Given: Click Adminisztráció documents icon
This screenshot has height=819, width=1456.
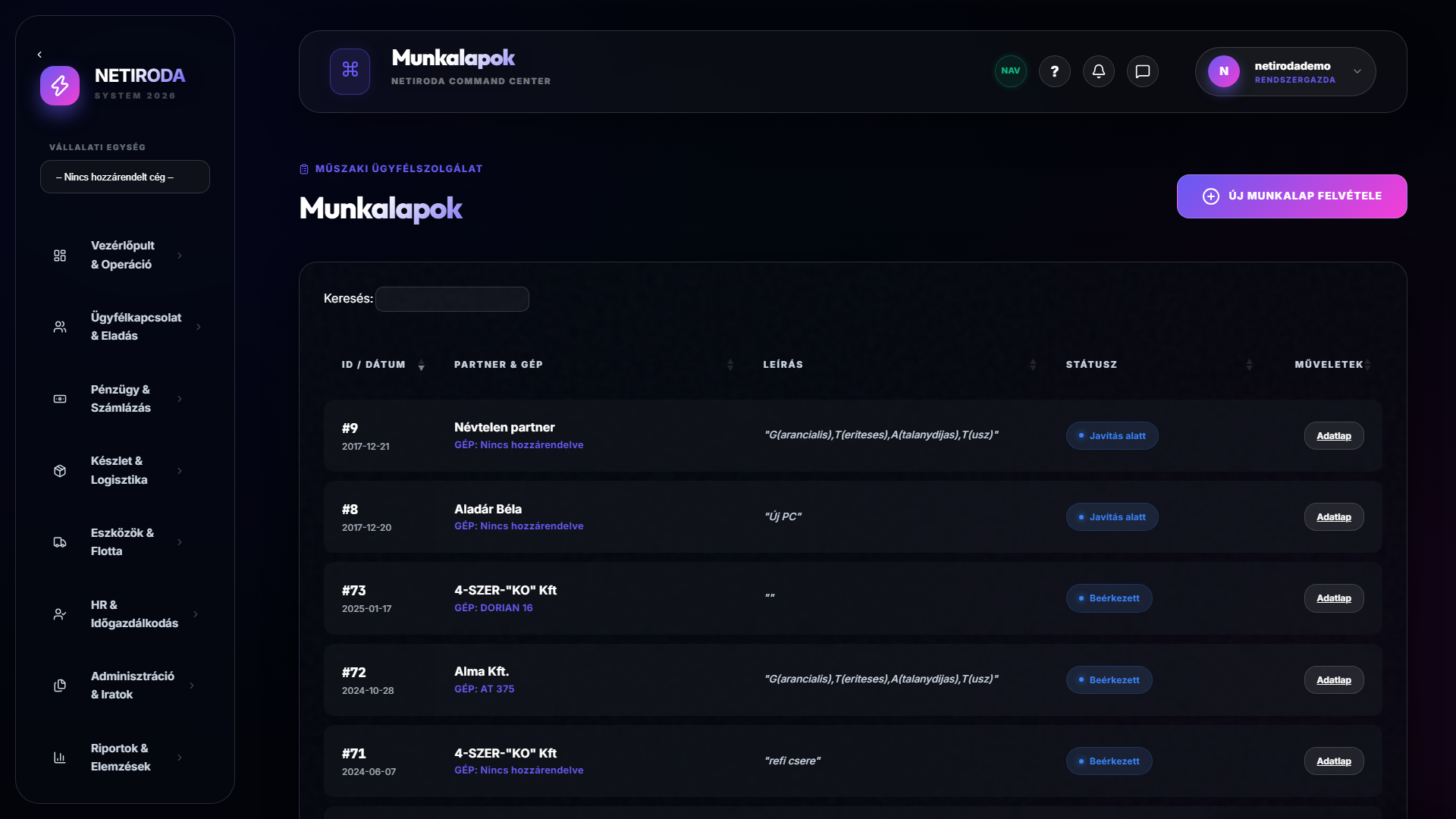Looking at the screenshot, I should pos(60,686).
